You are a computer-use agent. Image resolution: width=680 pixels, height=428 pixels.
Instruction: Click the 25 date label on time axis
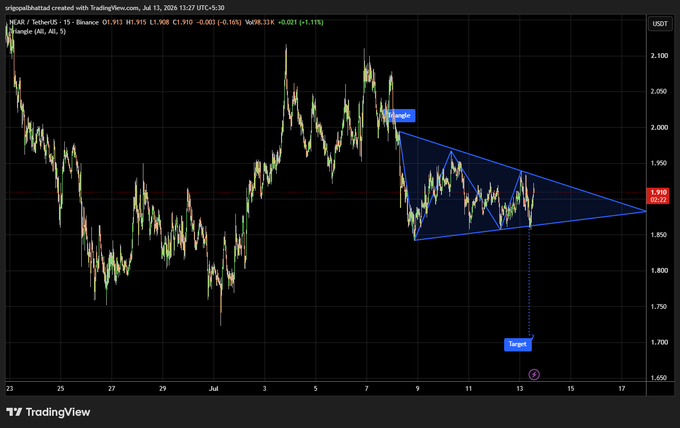click(61, 389)
